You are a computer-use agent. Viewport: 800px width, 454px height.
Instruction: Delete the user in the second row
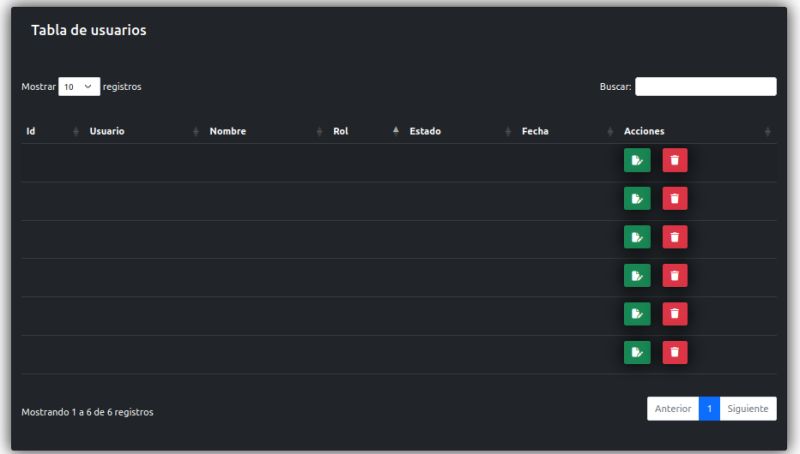point(674,198)
